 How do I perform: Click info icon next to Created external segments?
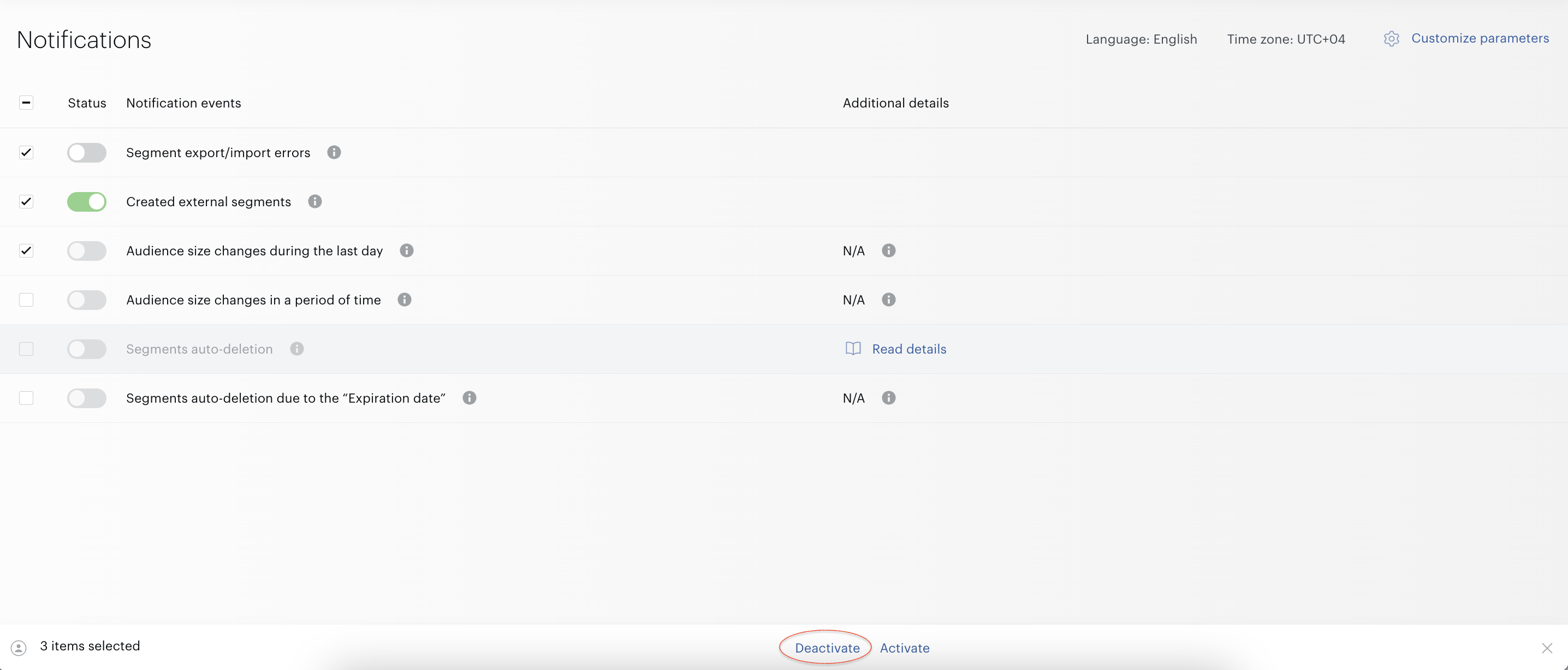314,201
